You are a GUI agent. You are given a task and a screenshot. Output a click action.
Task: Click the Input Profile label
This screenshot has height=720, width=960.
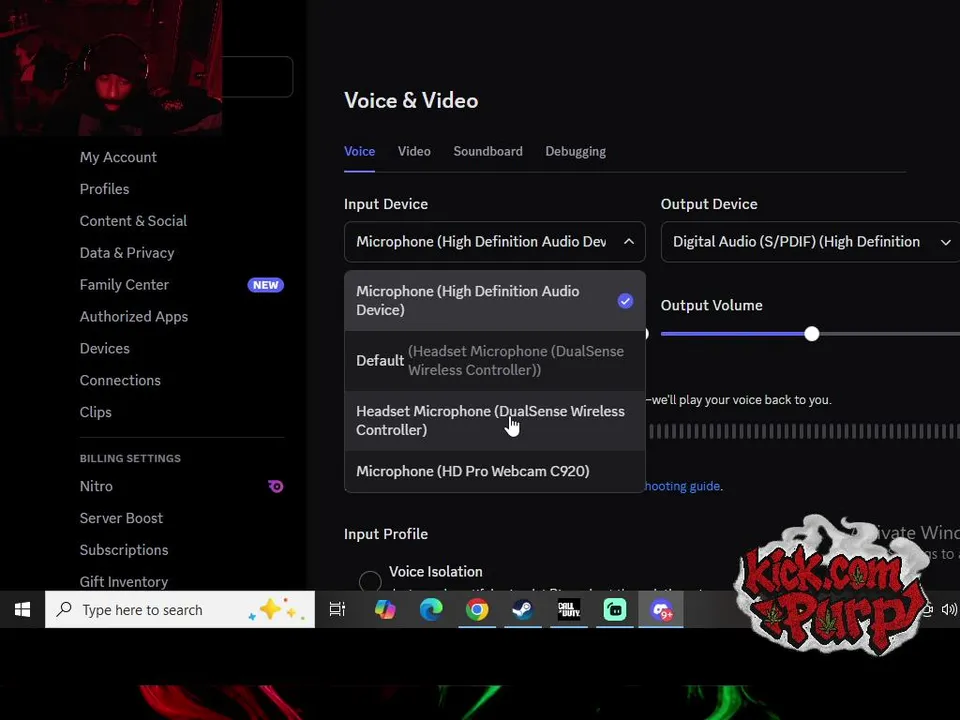point(386,534)
